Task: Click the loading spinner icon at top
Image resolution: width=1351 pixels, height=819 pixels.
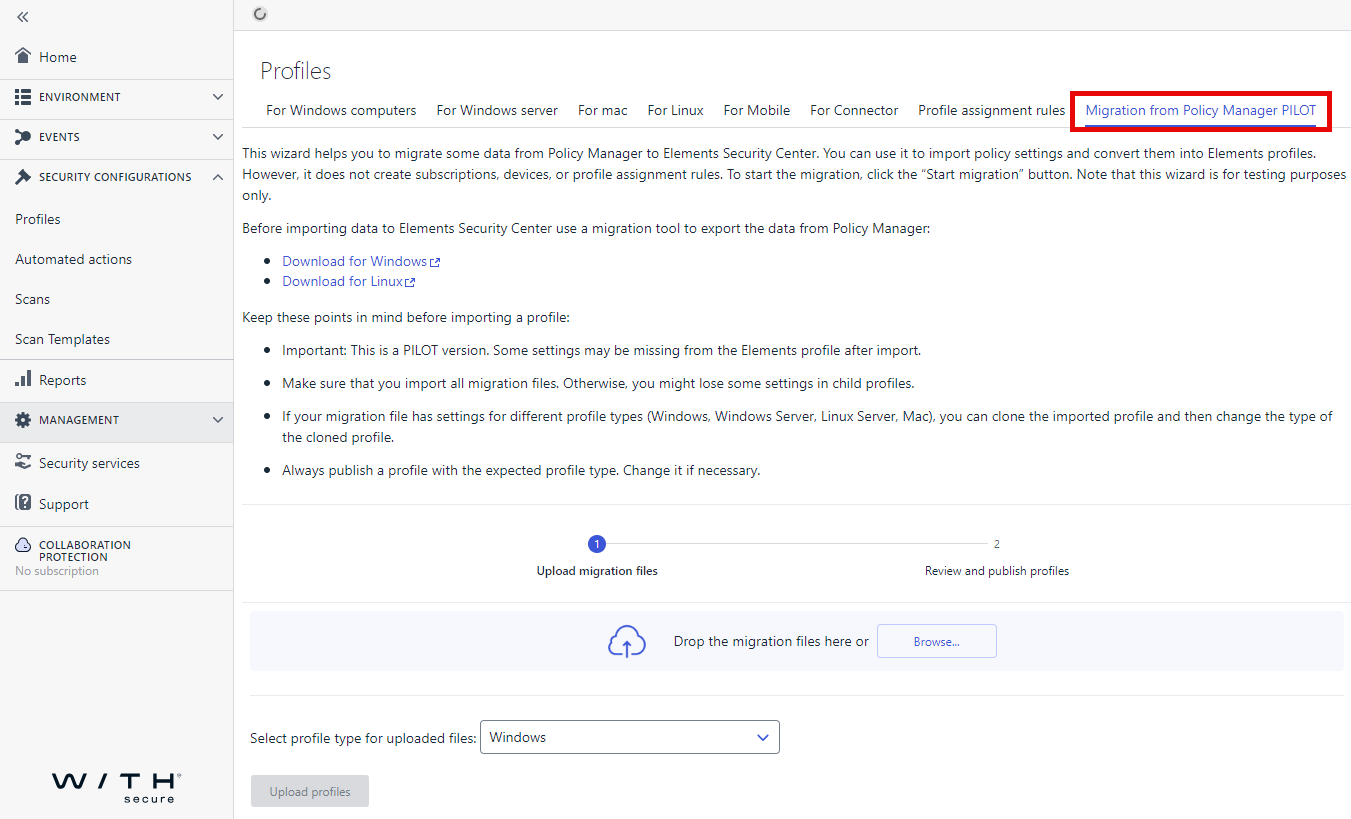Action: click(x=261, y=14)
